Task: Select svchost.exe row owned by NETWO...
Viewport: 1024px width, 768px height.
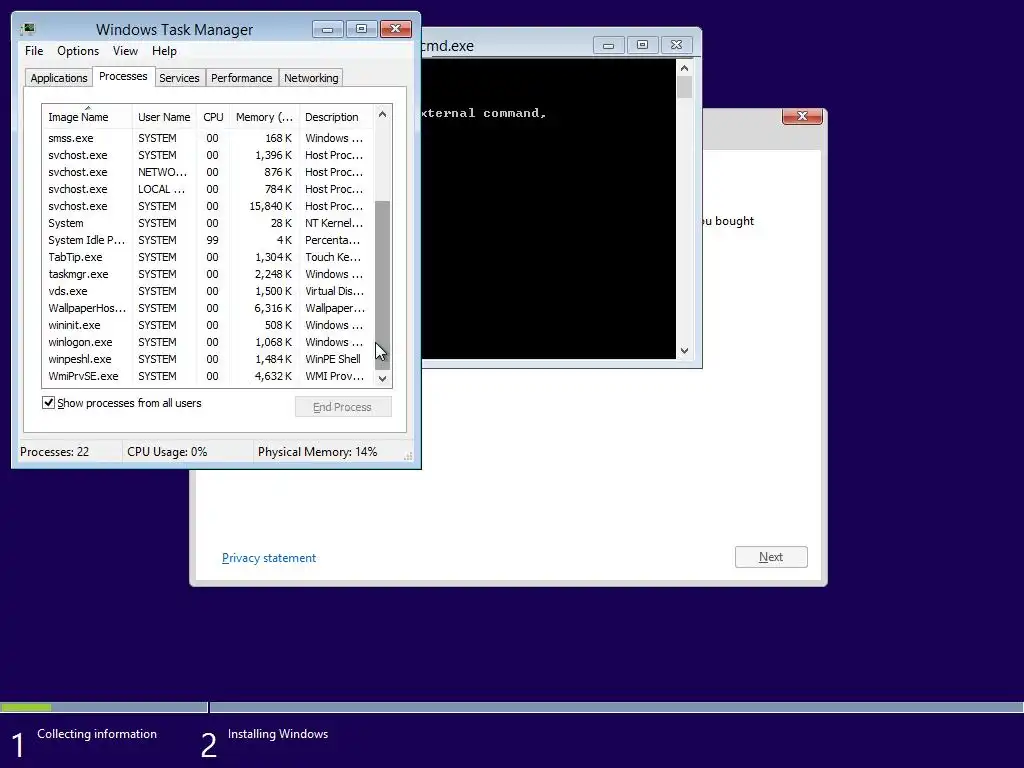Action: tap(208, 172)
